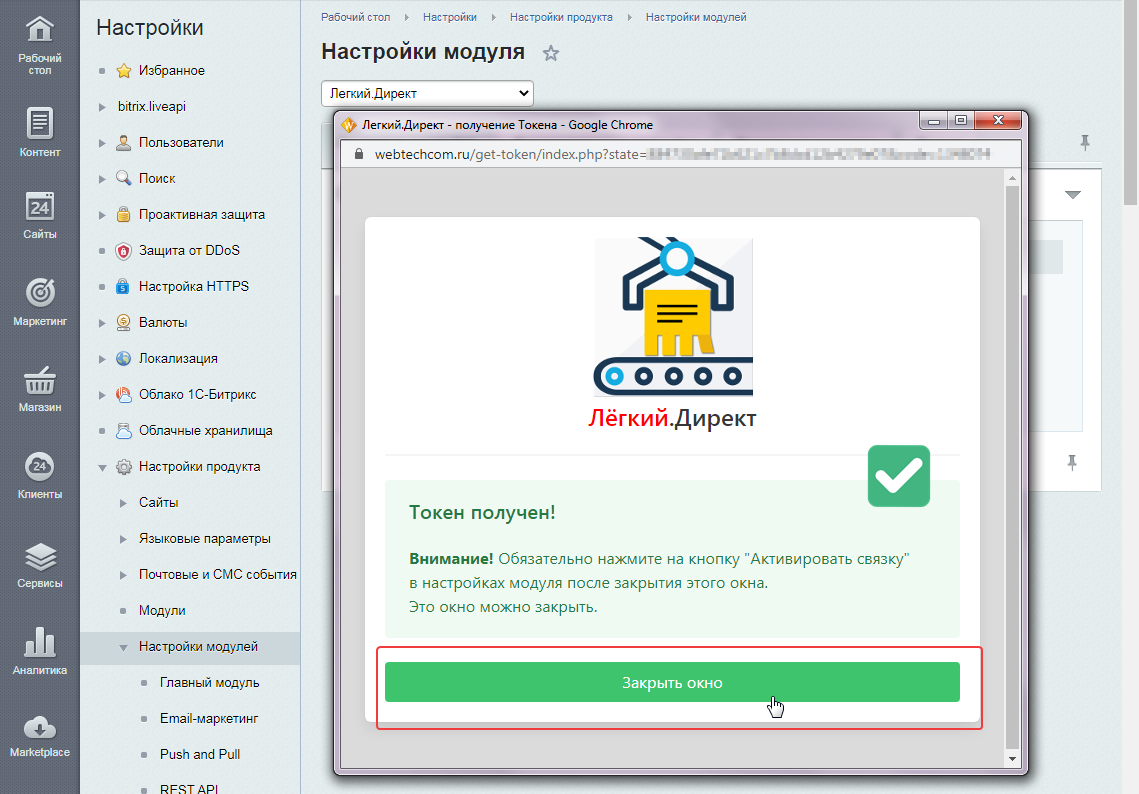Expand the Валюты tree node
Screen dimensions: 1139x794
click(102, 323)
